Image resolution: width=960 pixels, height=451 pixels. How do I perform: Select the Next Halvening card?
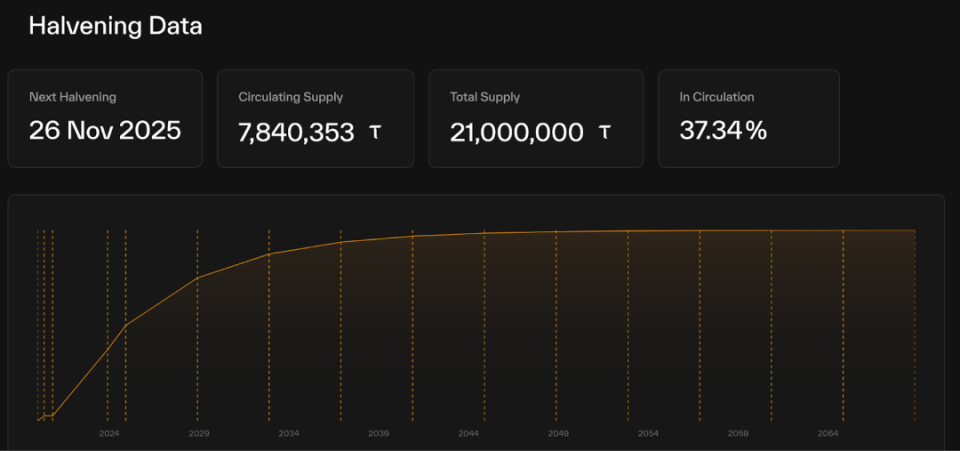[105, 118]
